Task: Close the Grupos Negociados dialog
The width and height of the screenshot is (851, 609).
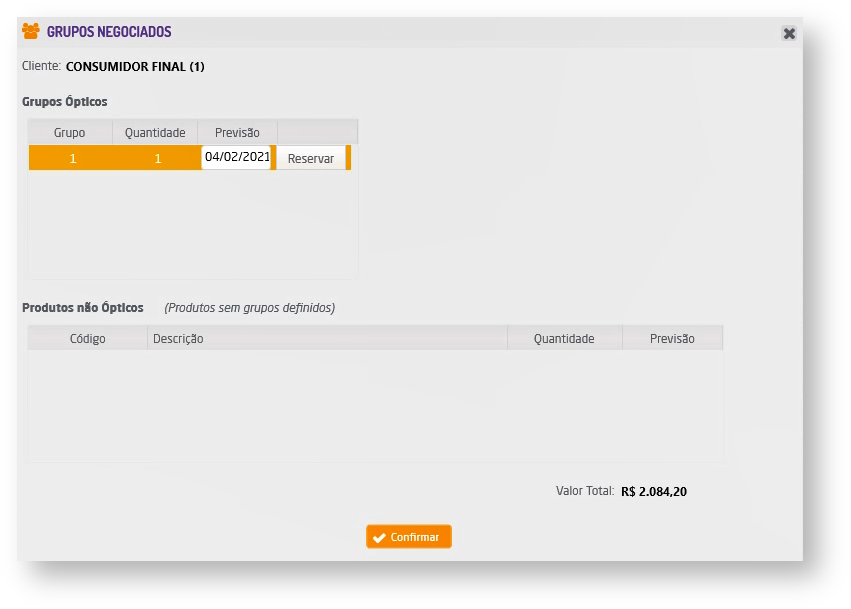Action: (x=789, y=33)
